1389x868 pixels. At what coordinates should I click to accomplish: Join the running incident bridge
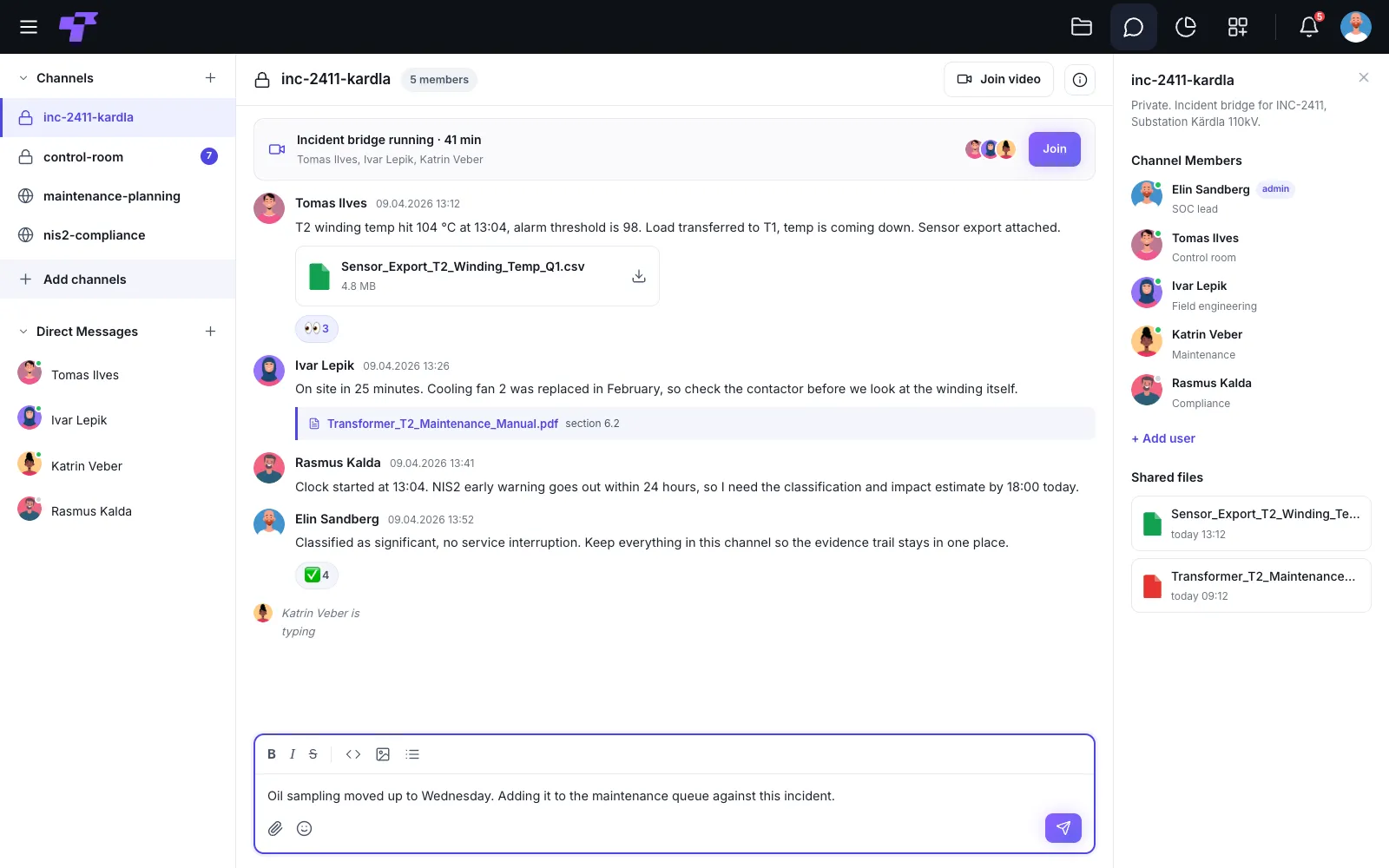(x=1055, y=149)
